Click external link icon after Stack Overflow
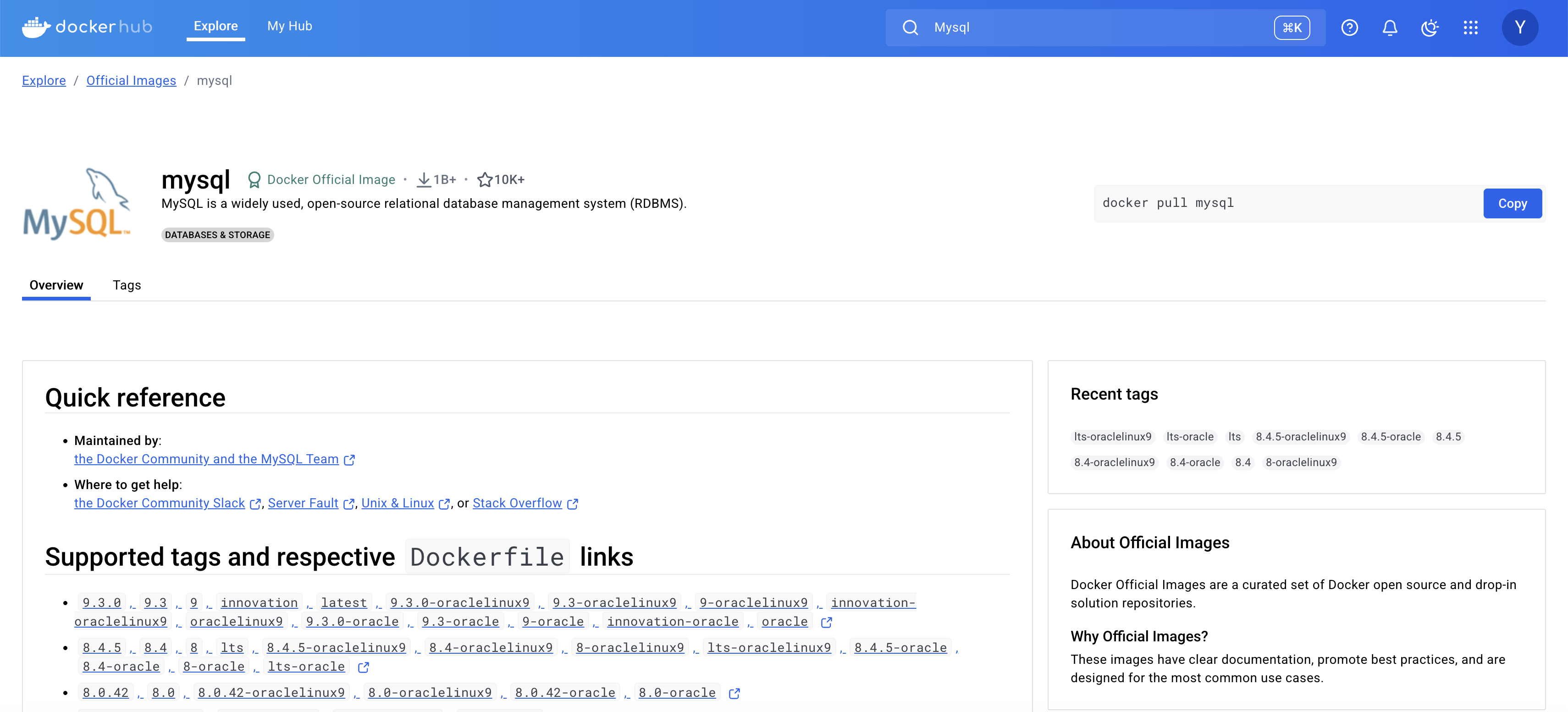1568x712 pixels. click(573, 504)
